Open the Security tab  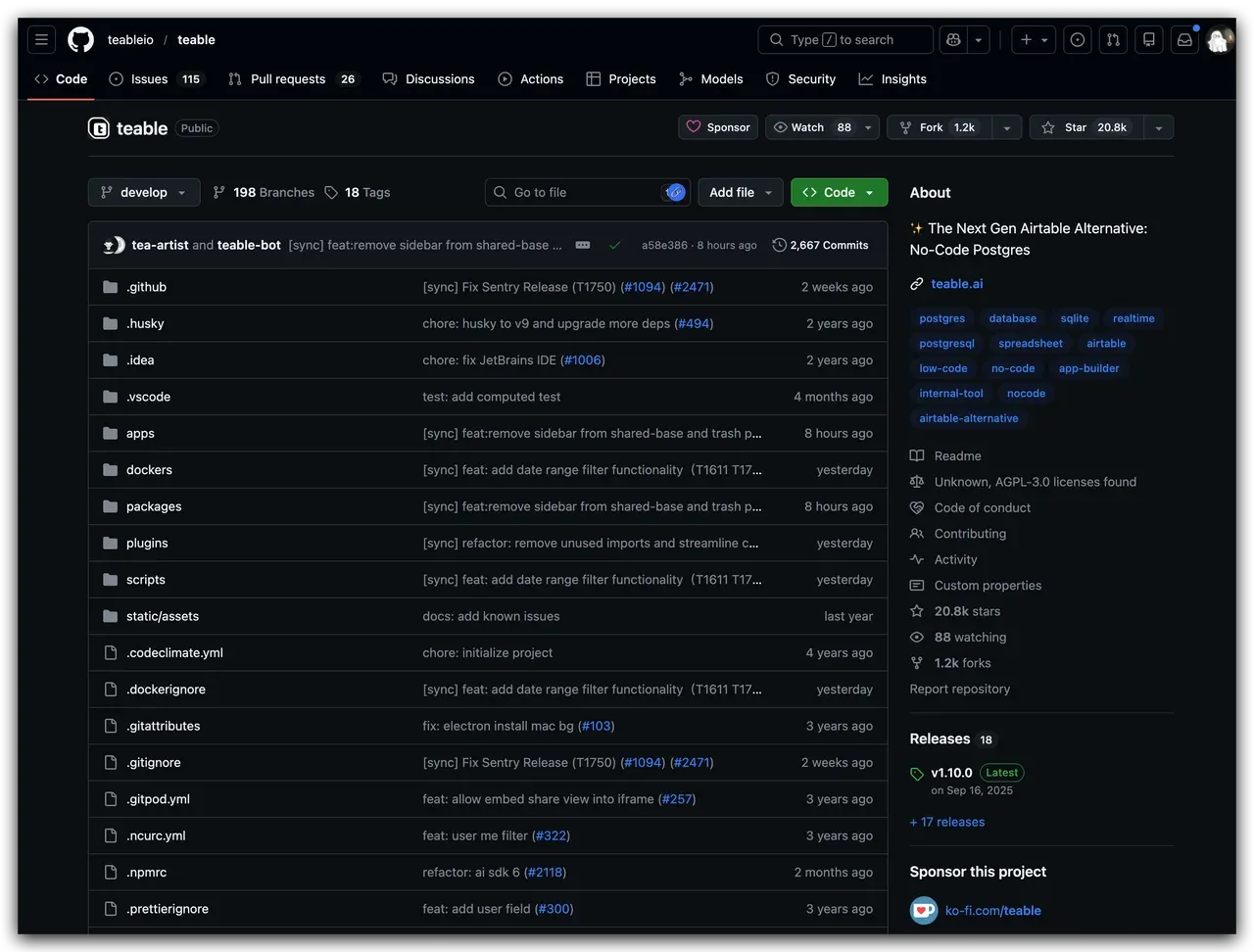point(800,79)
